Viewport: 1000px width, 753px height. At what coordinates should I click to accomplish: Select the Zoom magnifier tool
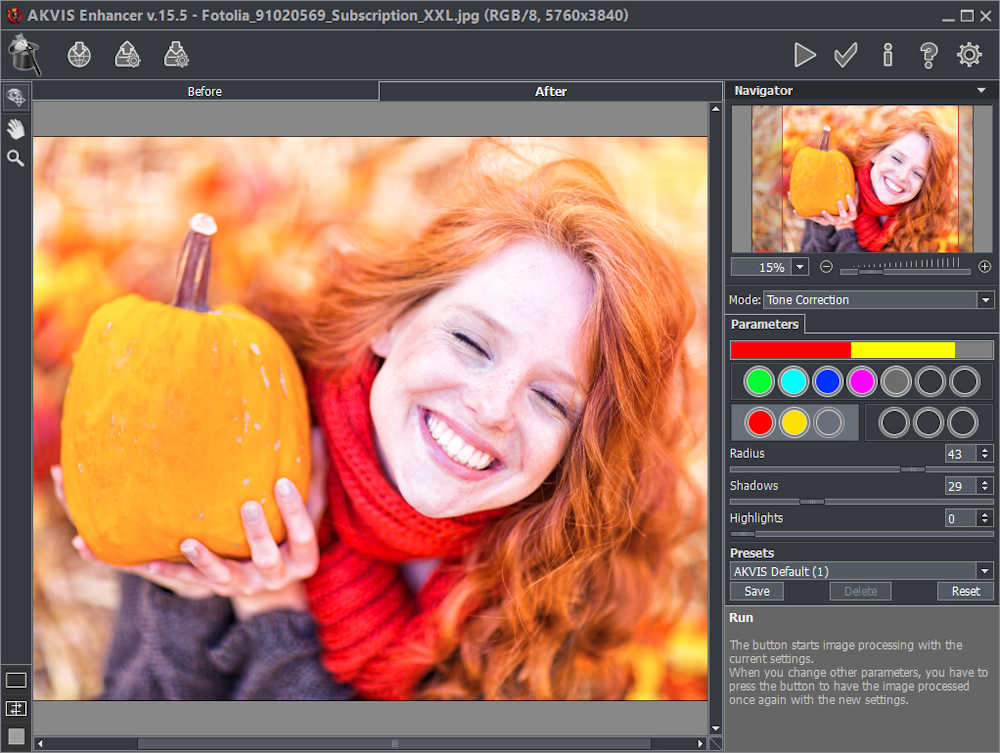click(x=16, y=158)
